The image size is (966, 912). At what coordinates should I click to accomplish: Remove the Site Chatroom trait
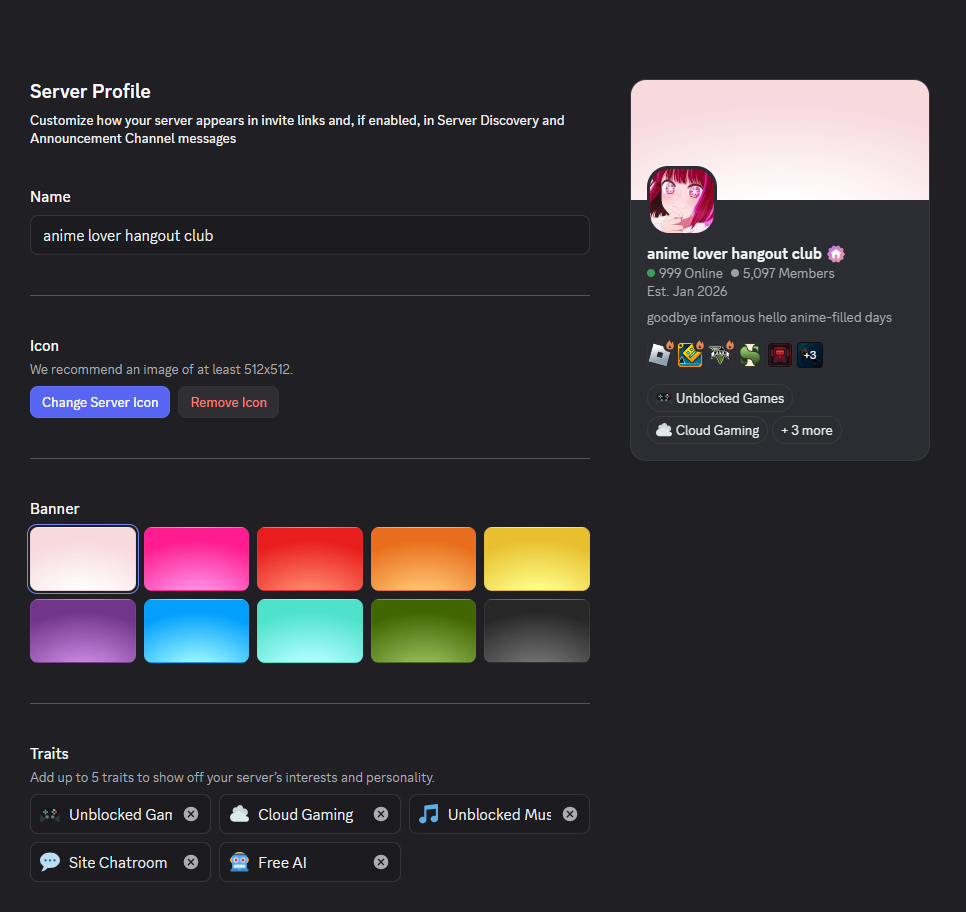[x=191, y=862]
